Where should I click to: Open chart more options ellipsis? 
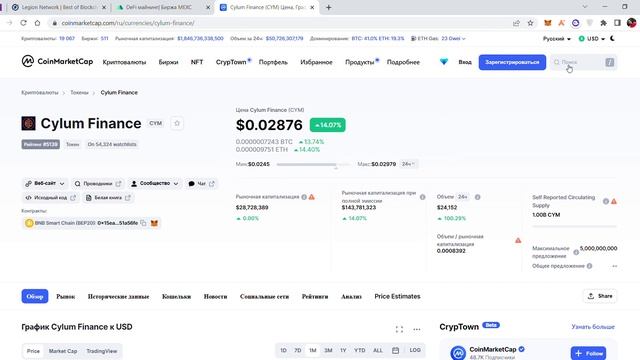tap(417, 329)
